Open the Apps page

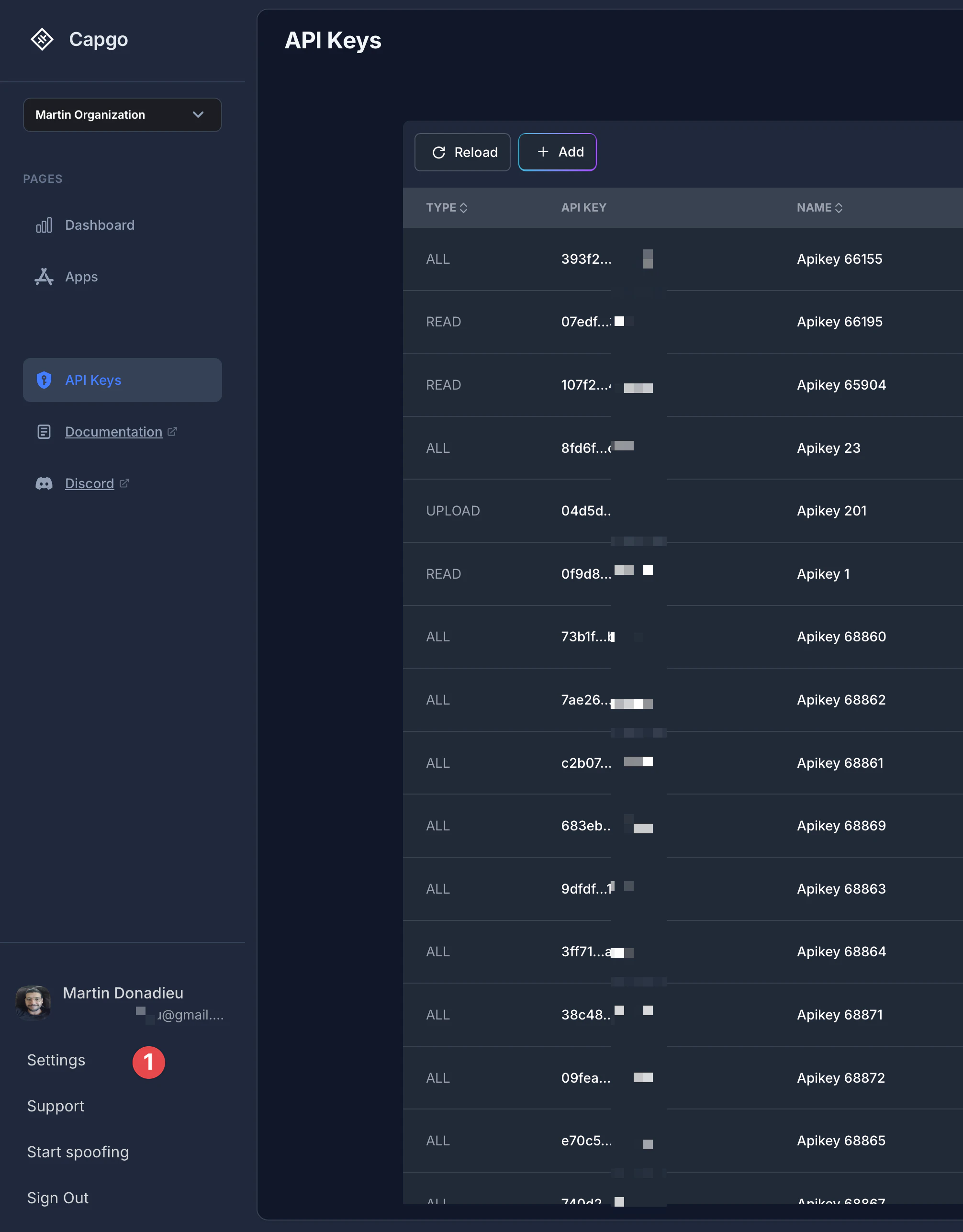(81, 277)
